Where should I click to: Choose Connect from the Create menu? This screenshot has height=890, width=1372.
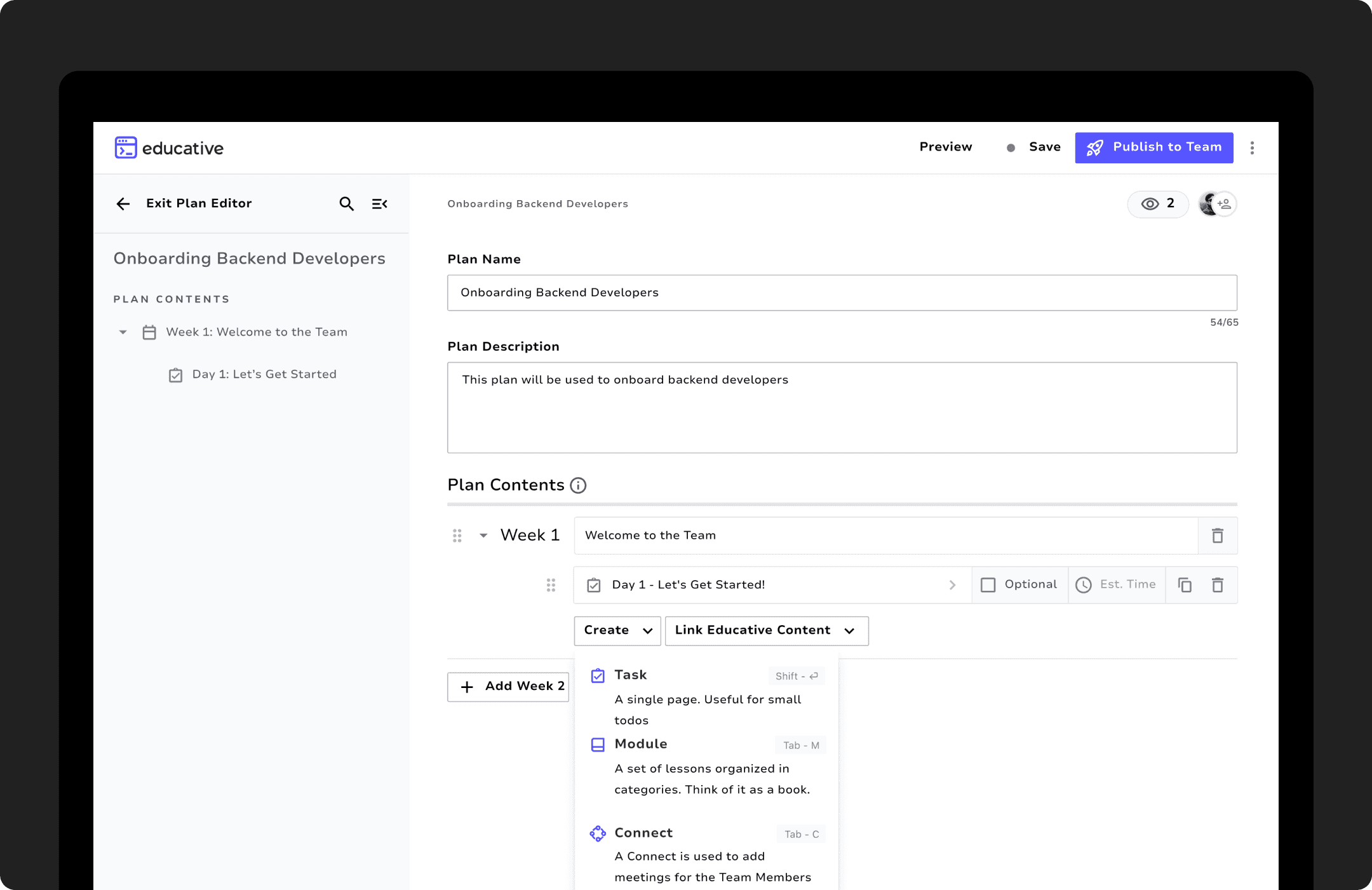[x=643, y=833]
